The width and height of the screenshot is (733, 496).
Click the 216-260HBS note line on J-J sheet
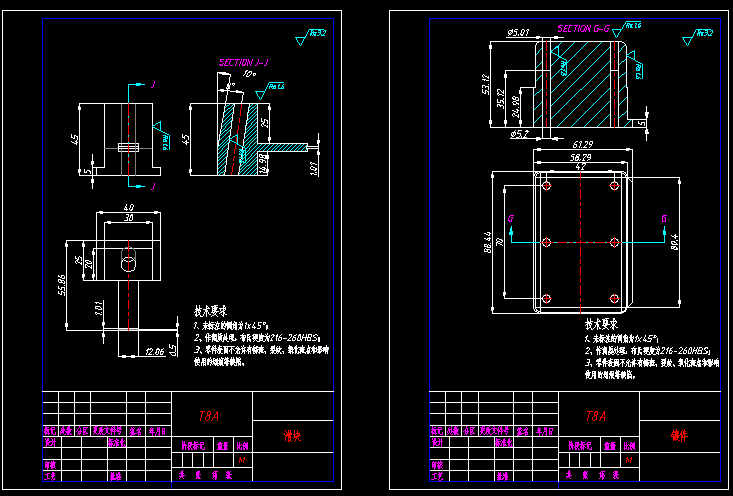(x=257, y=338)
